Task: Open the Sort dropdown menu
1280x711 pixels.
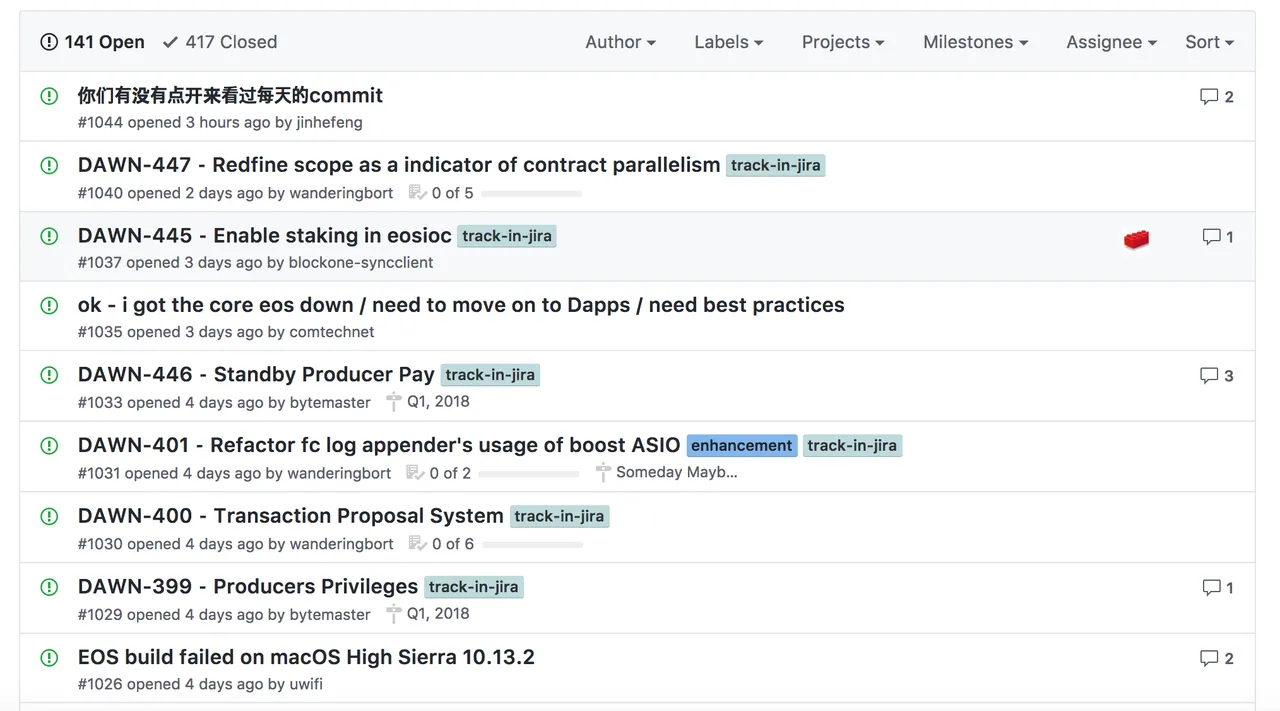Action: click(1209, 42)
